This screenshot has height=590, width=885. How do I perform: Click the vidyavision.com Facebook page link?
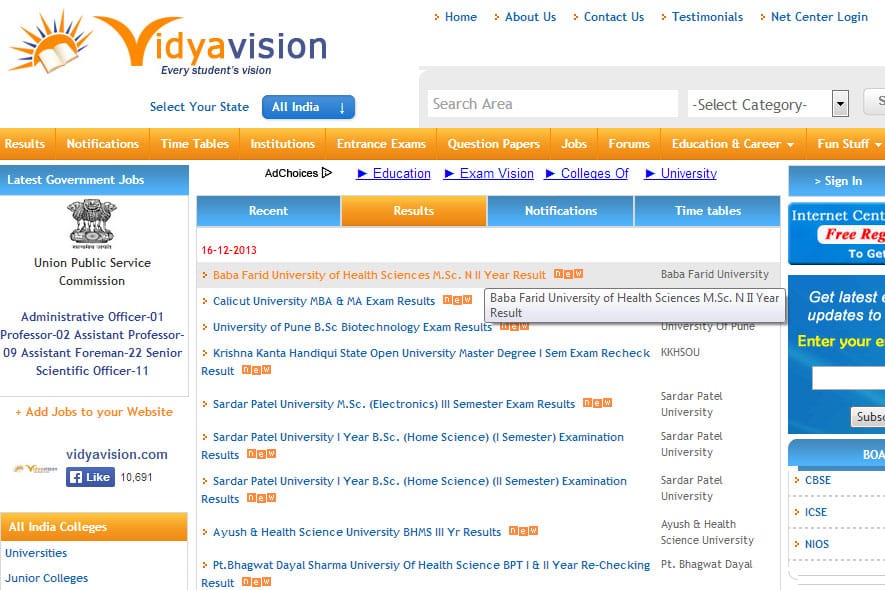click(x=116, y=454)
